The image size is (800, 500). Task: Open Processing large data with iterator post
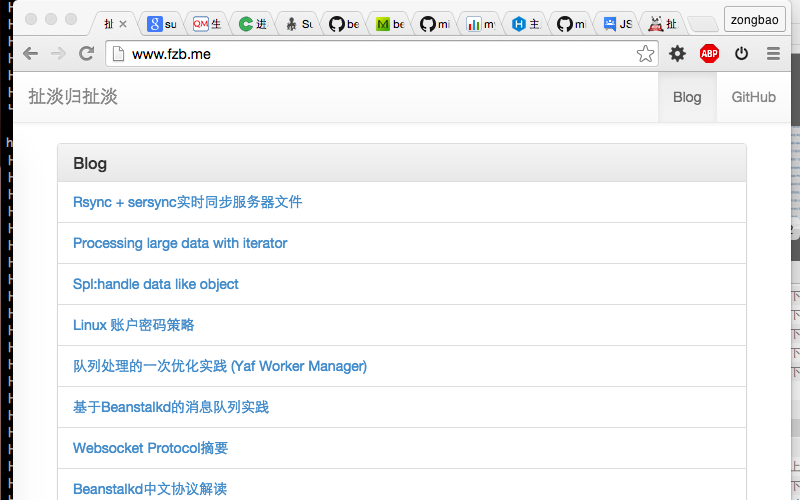tap(180, 243)
